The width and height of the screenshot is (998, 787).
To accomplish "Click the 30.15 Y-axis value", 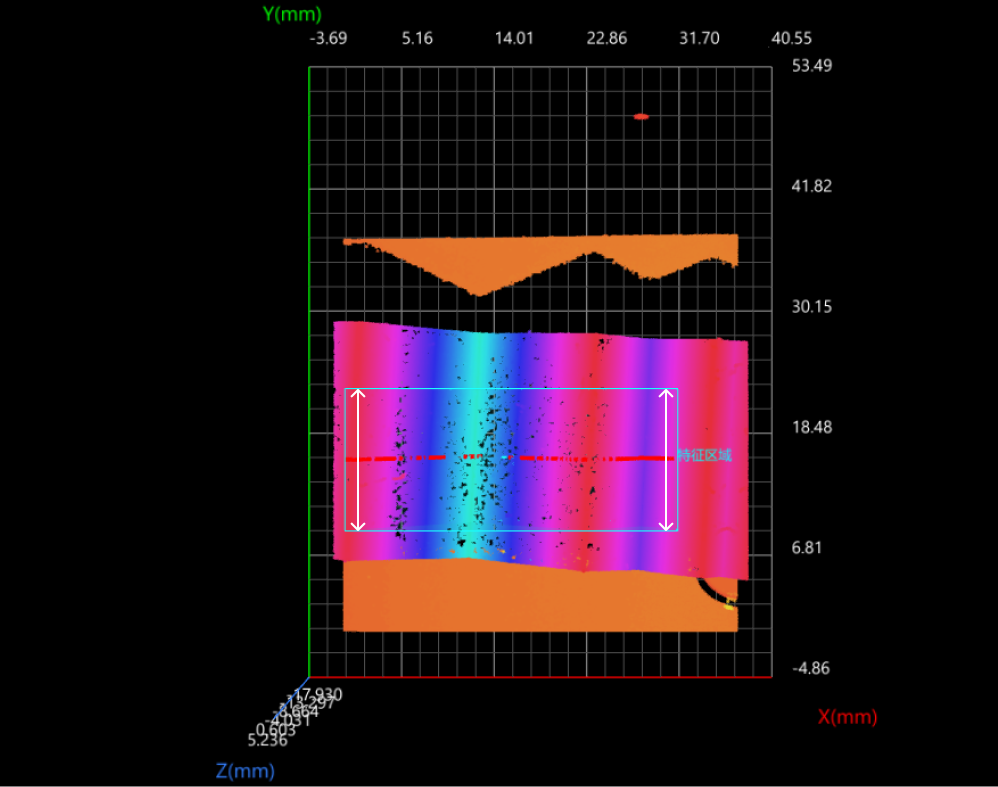I will click(x=812, y=306).
